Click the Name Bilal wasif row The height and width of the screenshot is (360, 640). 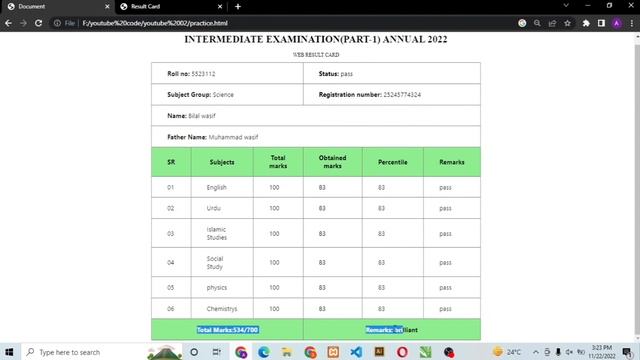click(x=316, y=116)
